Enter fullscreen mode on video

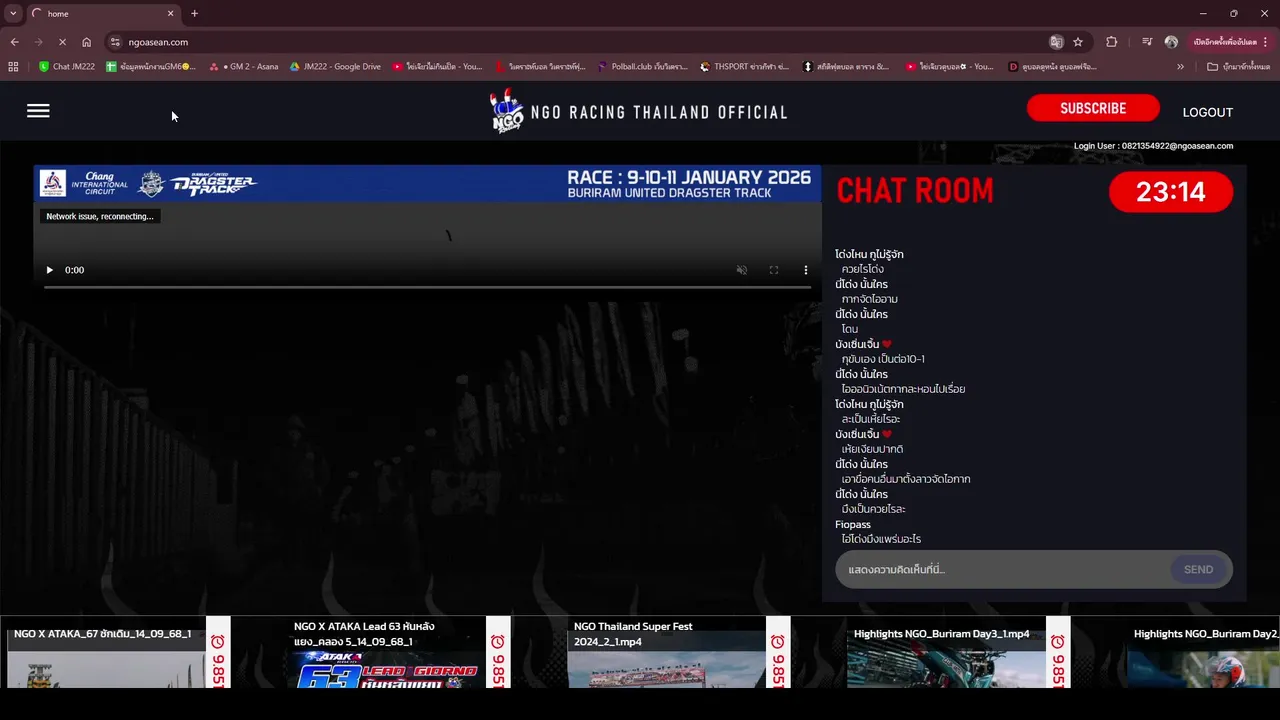click(x=773, y=270)
